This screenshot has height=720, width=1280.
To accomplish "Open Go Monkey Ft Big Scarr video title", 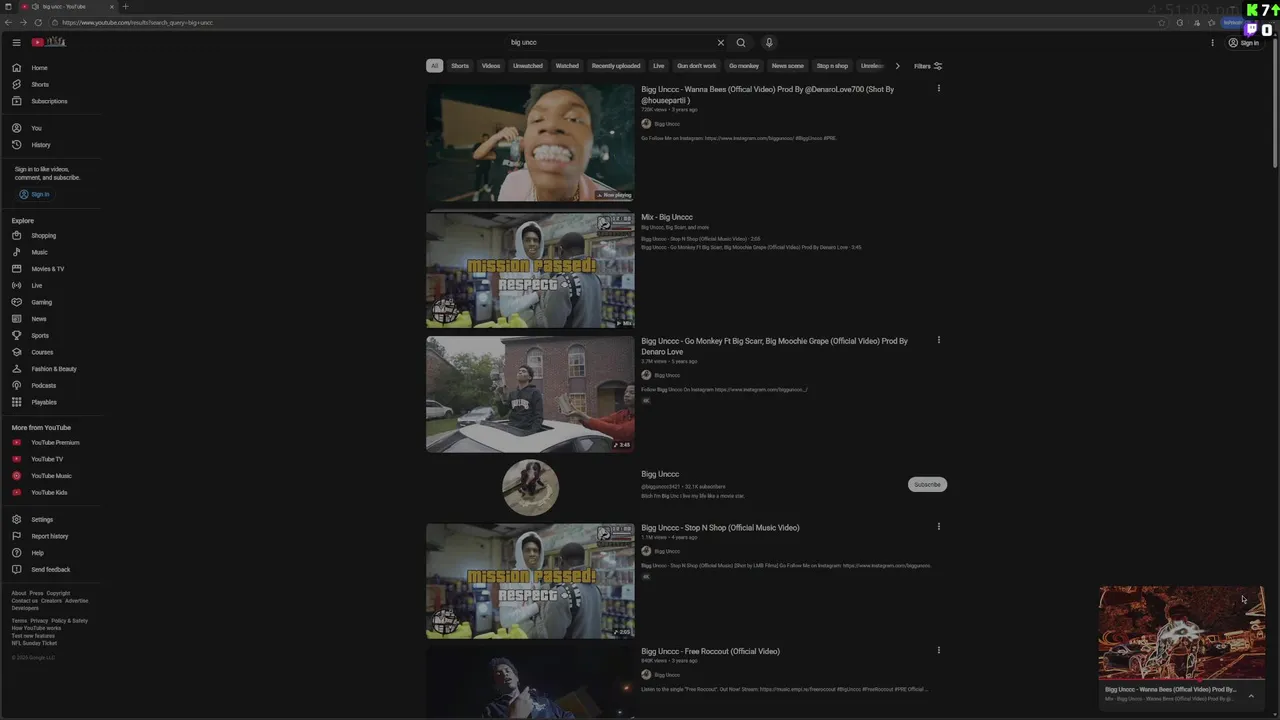I will [x=774, y=346].
